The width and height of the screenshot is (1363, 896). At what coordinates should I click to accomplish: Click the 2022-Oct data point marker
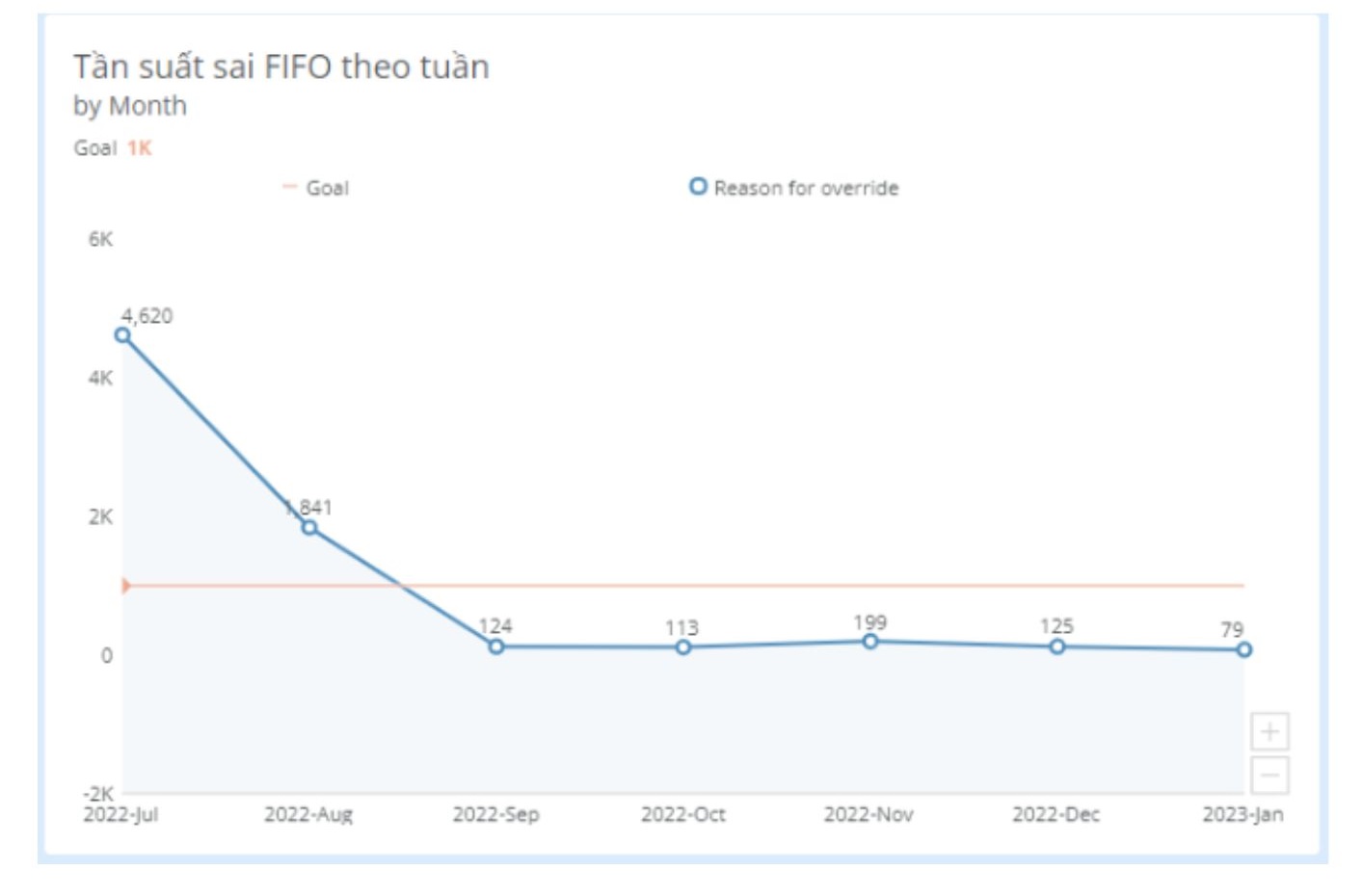pyautogui.click(x=682, y=647)
